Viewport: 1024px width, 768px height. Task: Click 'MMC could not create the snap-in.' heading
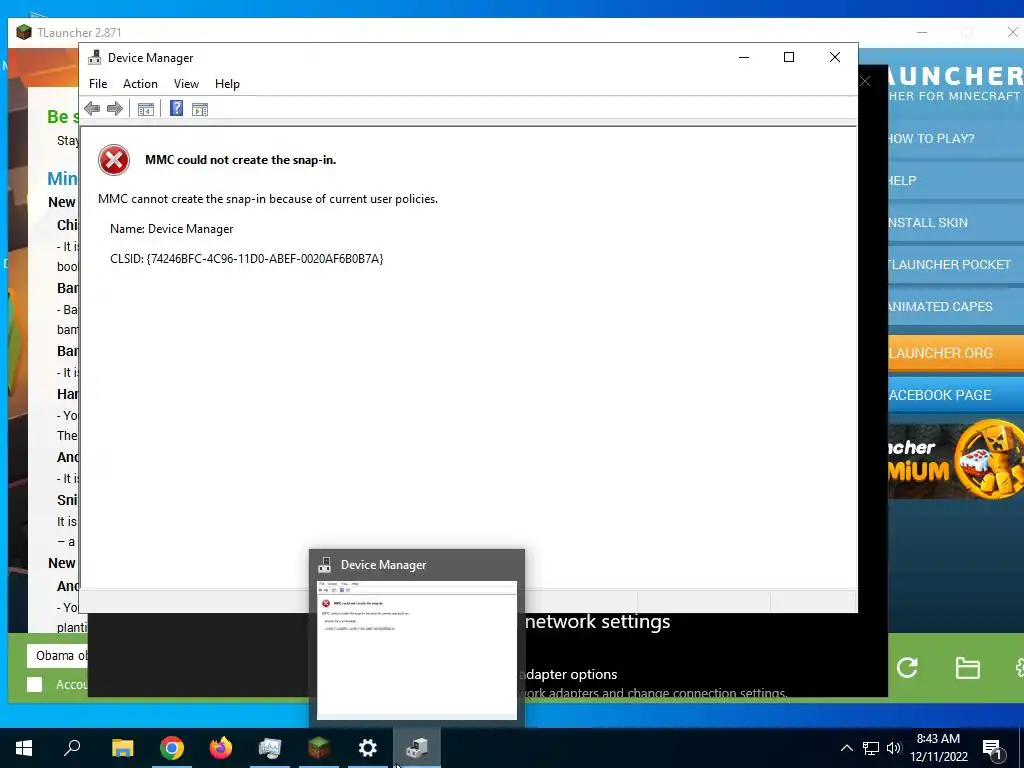pos(240,160)
